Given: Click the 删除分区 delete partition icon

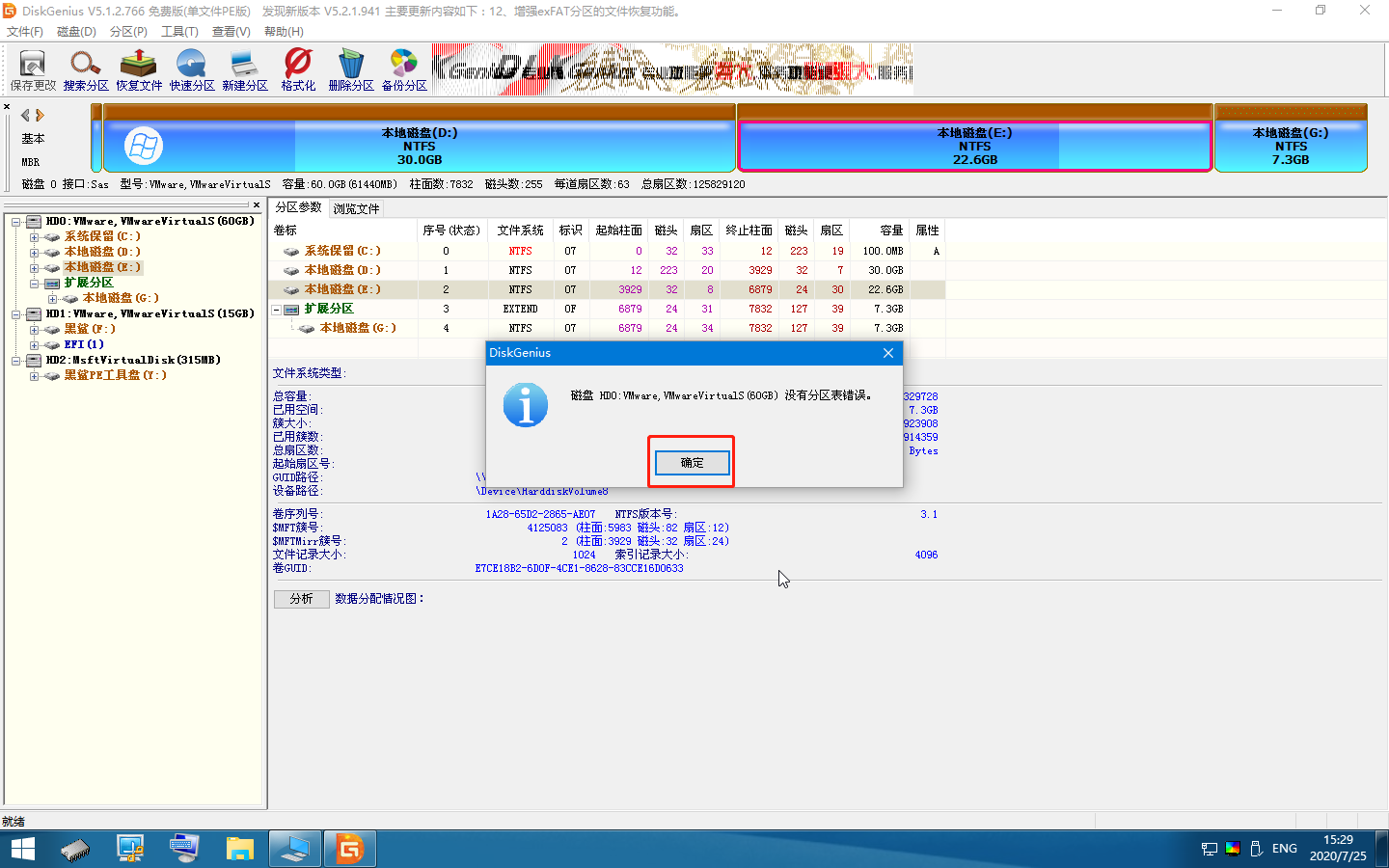Looking at the screenshot, I should 351,69.
